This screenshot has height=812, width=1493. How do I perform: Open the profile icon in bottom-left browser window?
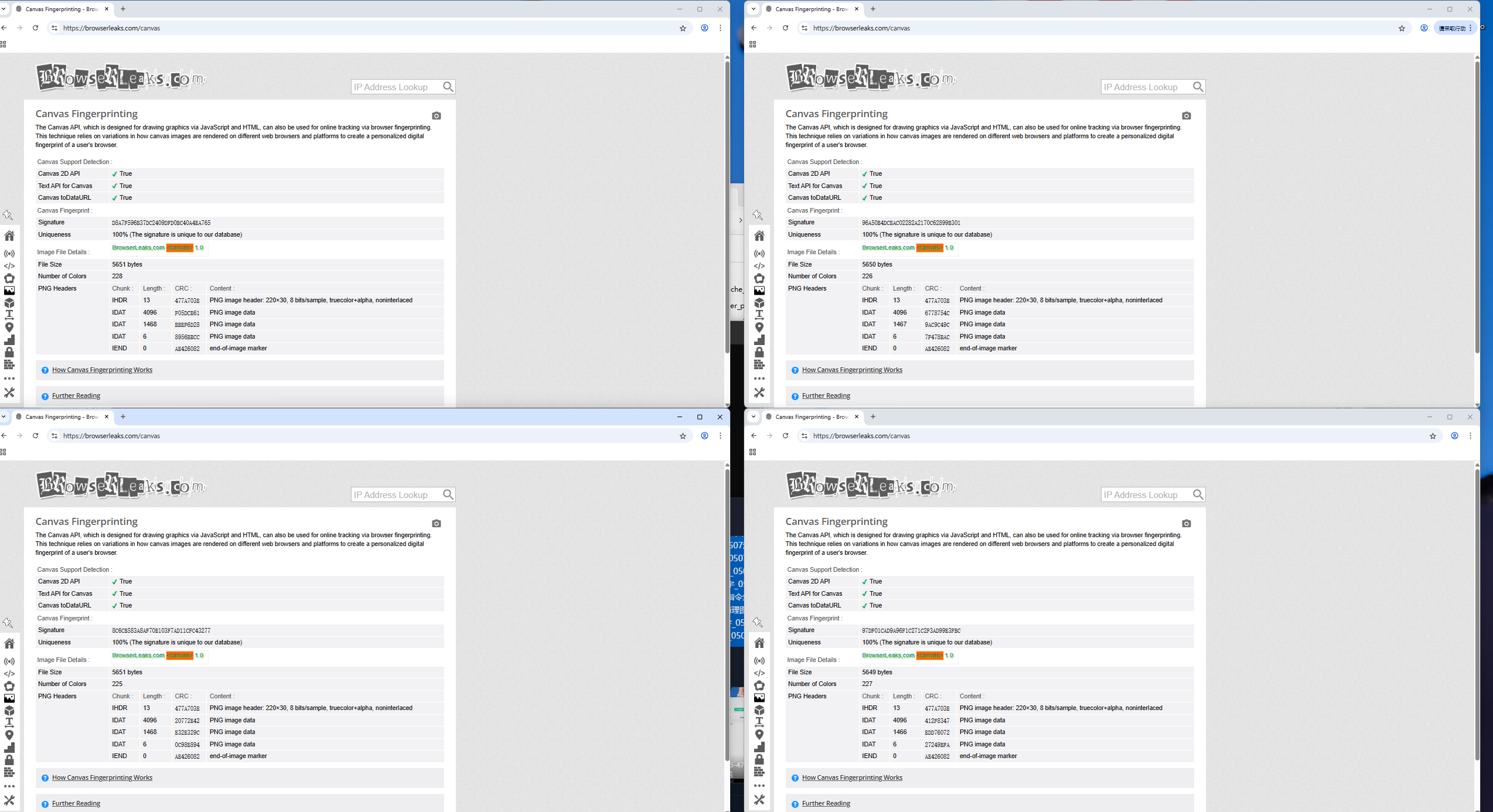point(705,436)
